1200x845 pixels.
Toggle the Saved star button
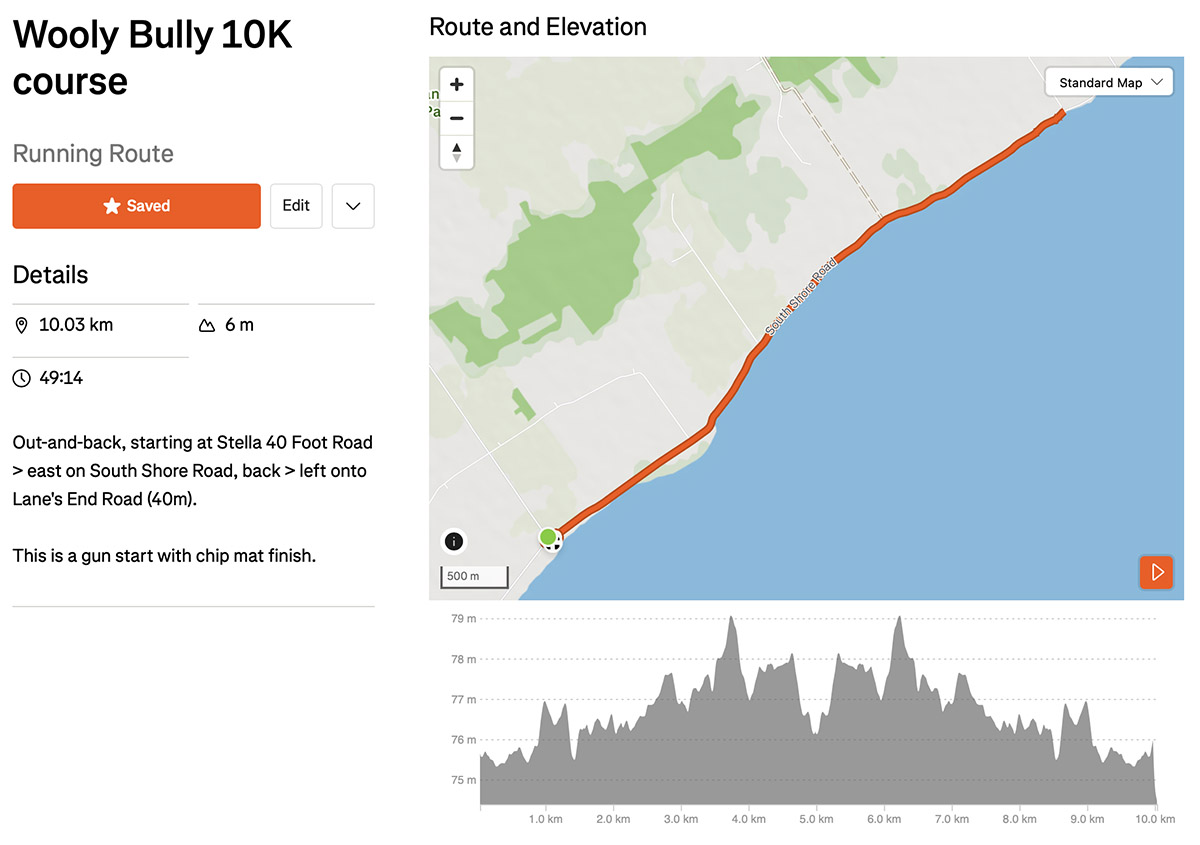click(x=137, y=206)
